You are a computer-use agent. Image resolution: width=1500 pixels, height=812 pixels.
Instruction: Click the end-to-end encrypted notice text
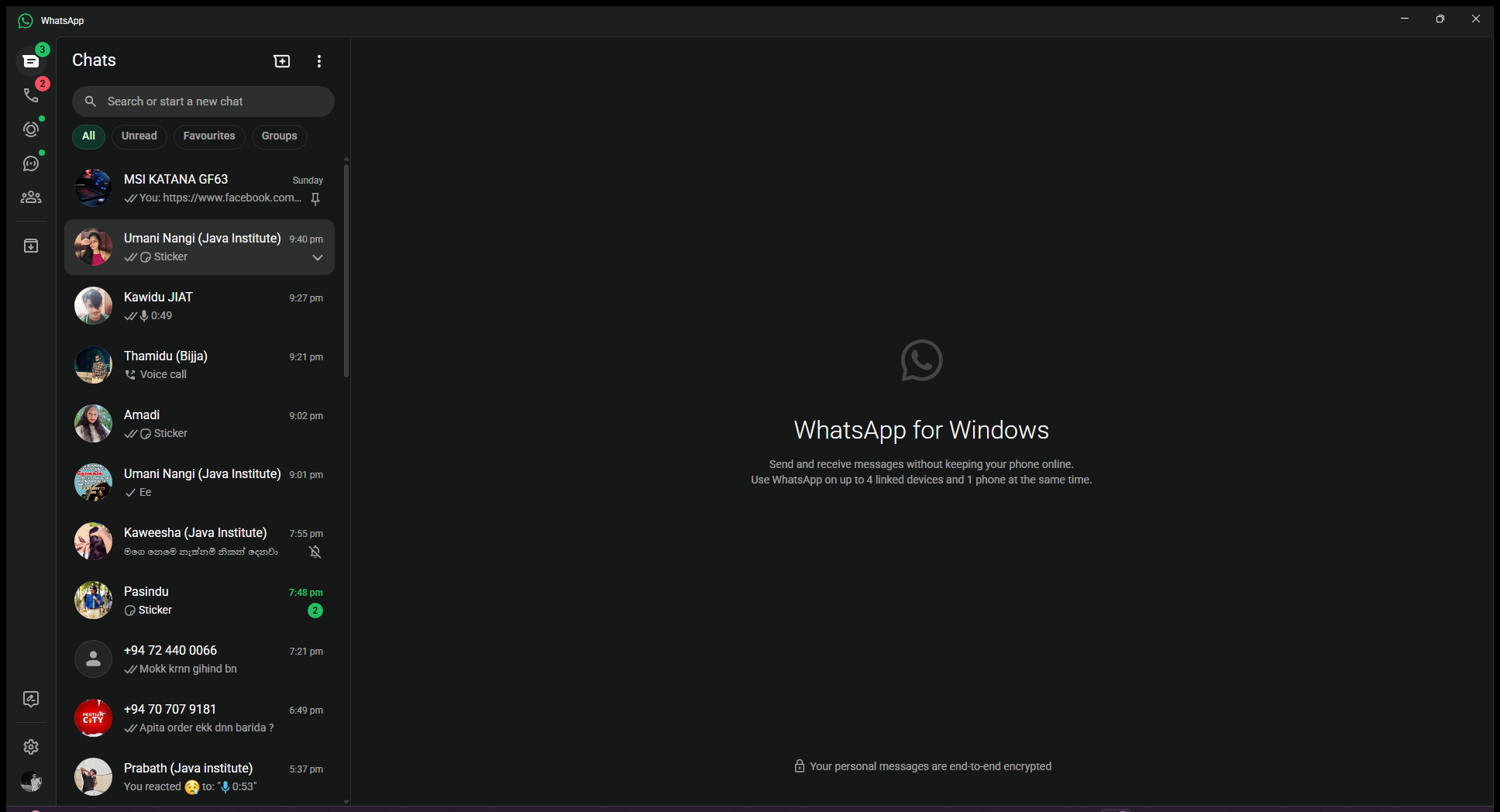coord(931,766)
